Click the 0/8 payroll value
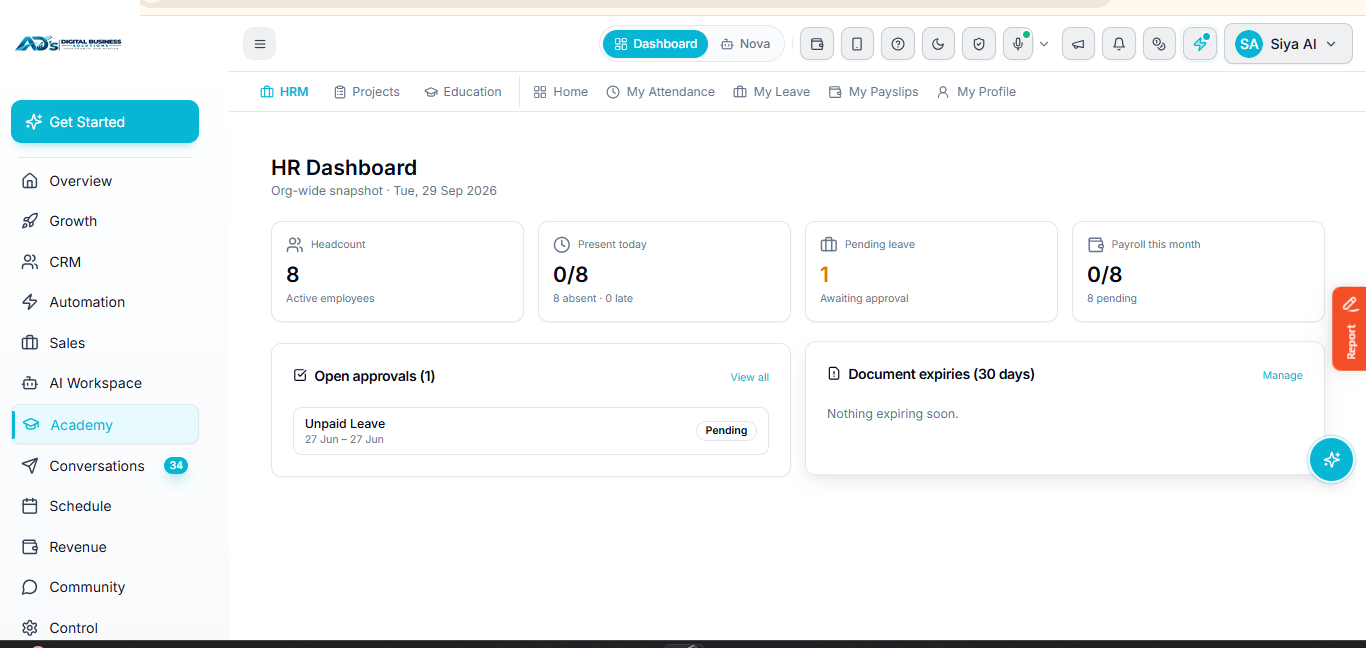The image size is (1366, 648). (x=1105, y=274)
